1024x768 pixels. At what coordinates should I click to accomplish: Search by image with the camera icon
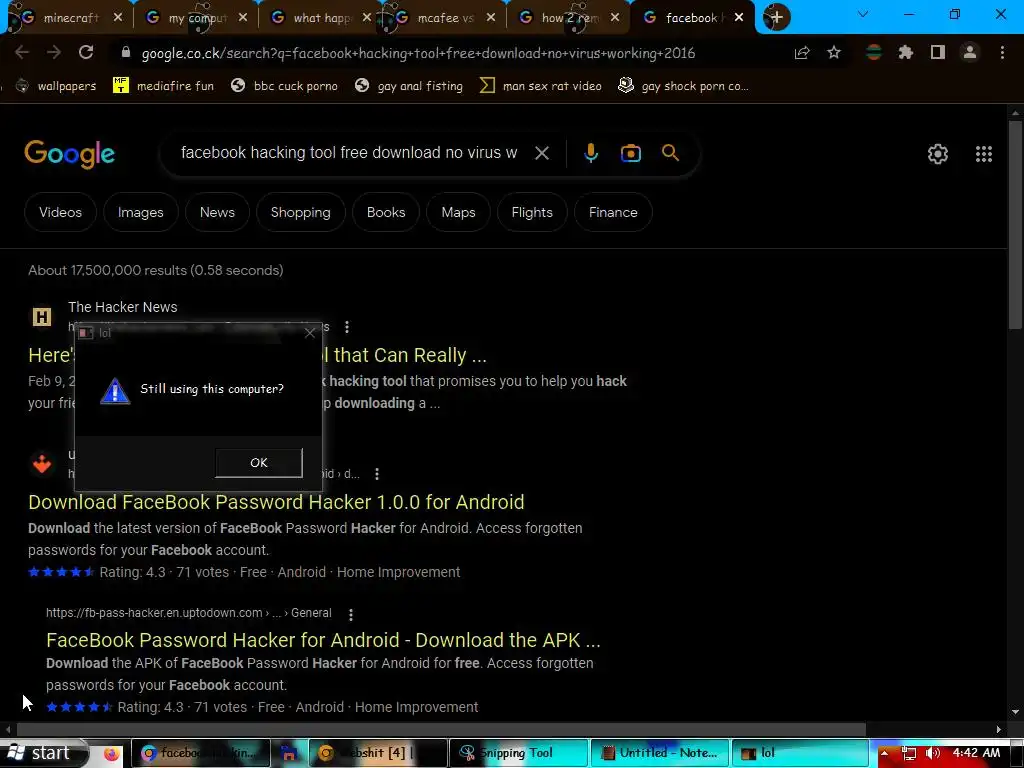point(631,153)
